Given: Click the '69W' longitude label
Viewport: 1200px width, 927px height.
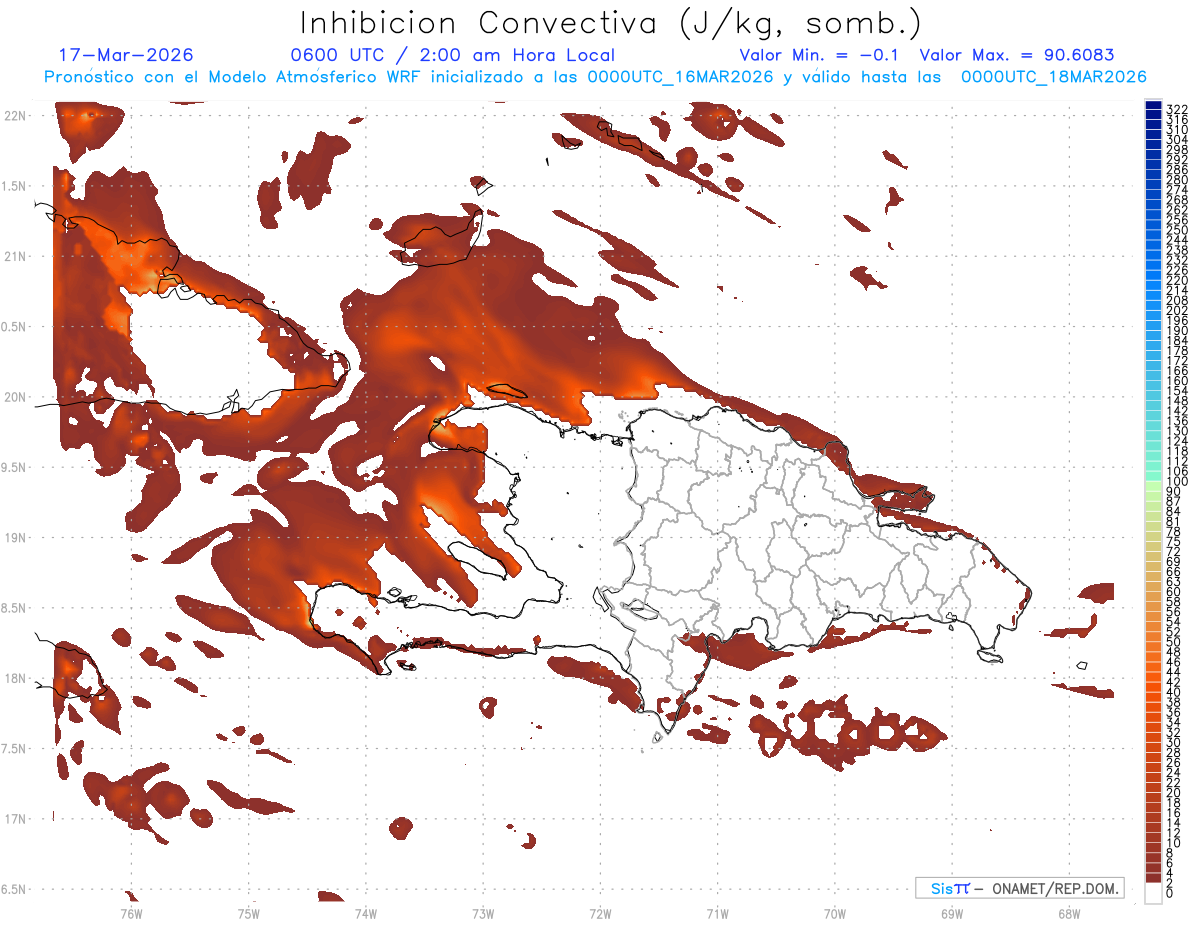Looking at the screenshot, I should (952, 913).
